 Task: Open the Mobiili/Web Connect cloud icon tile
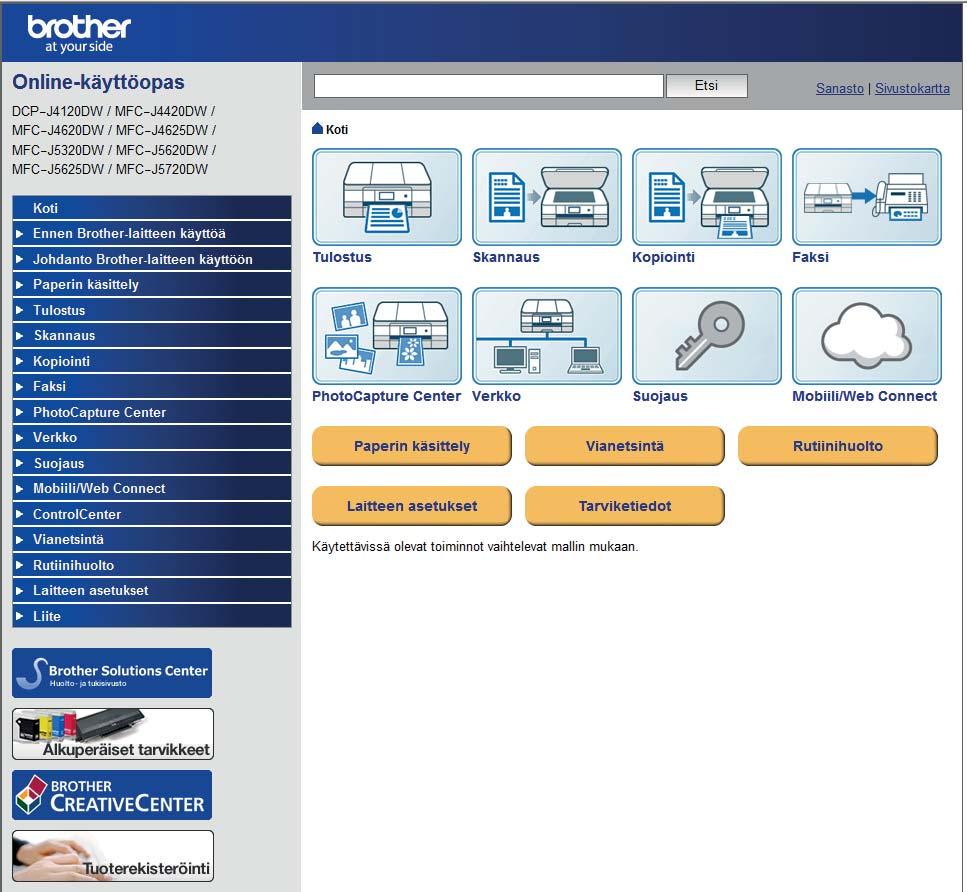(x=866, y=336)
